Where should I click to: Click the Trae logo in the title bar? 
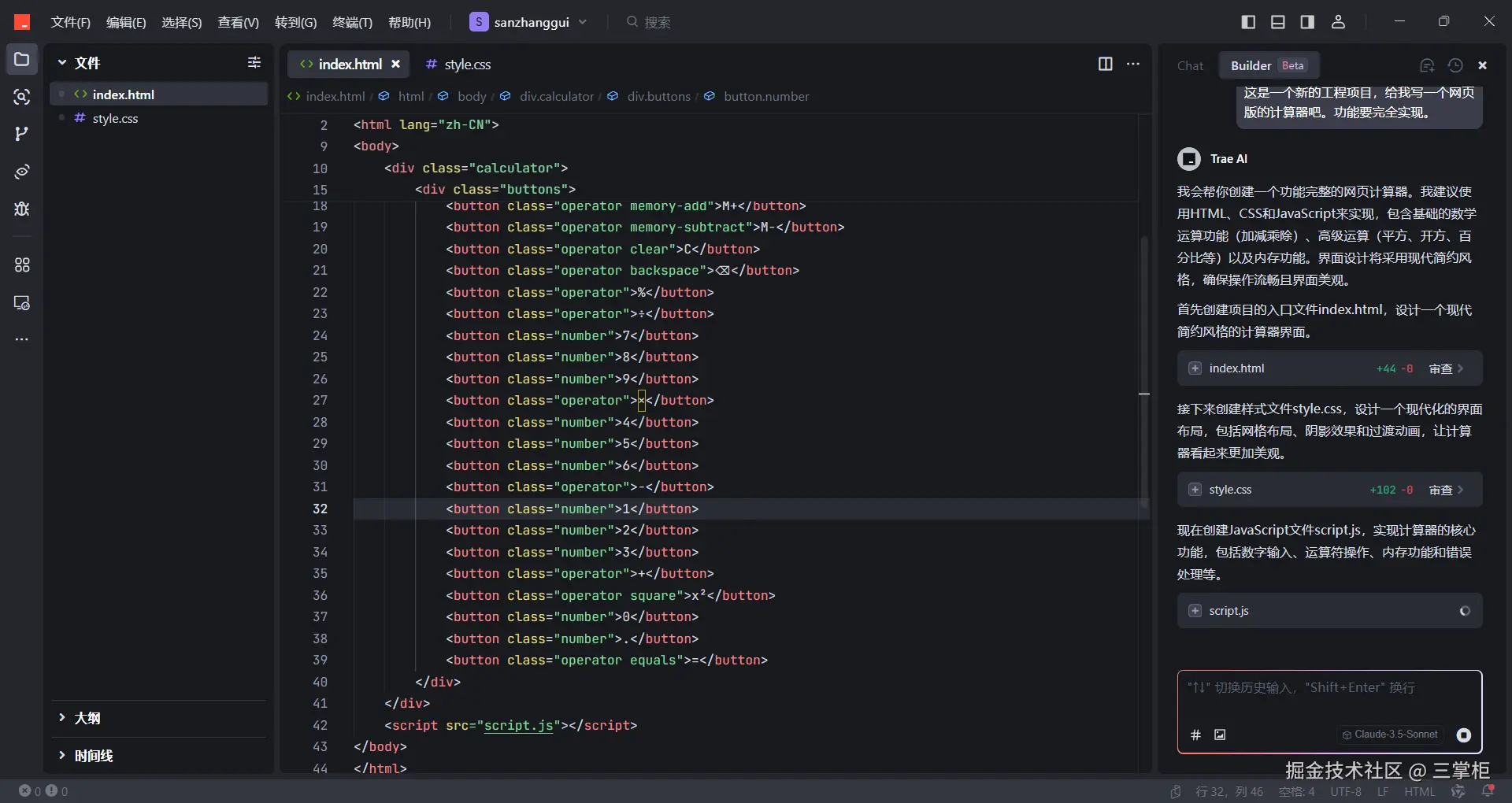tap(22, 22)
